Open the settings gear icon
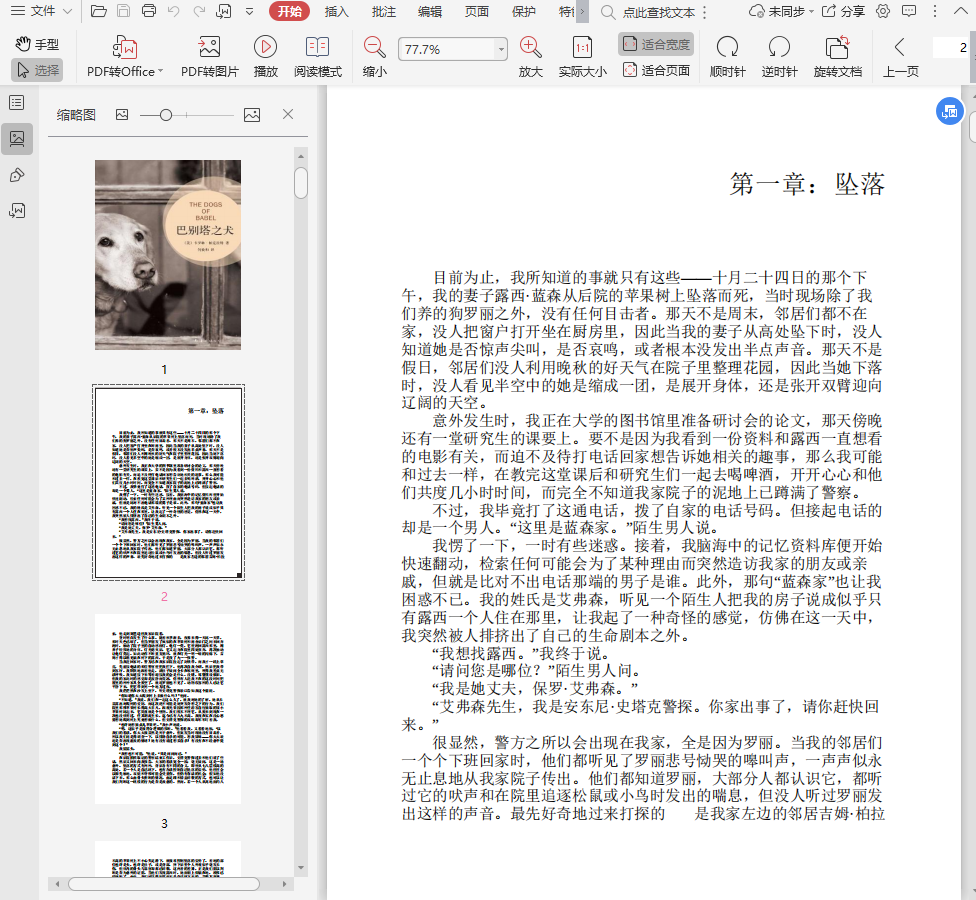The height and width of the screenshot is (900, 976). click(883, 11)
